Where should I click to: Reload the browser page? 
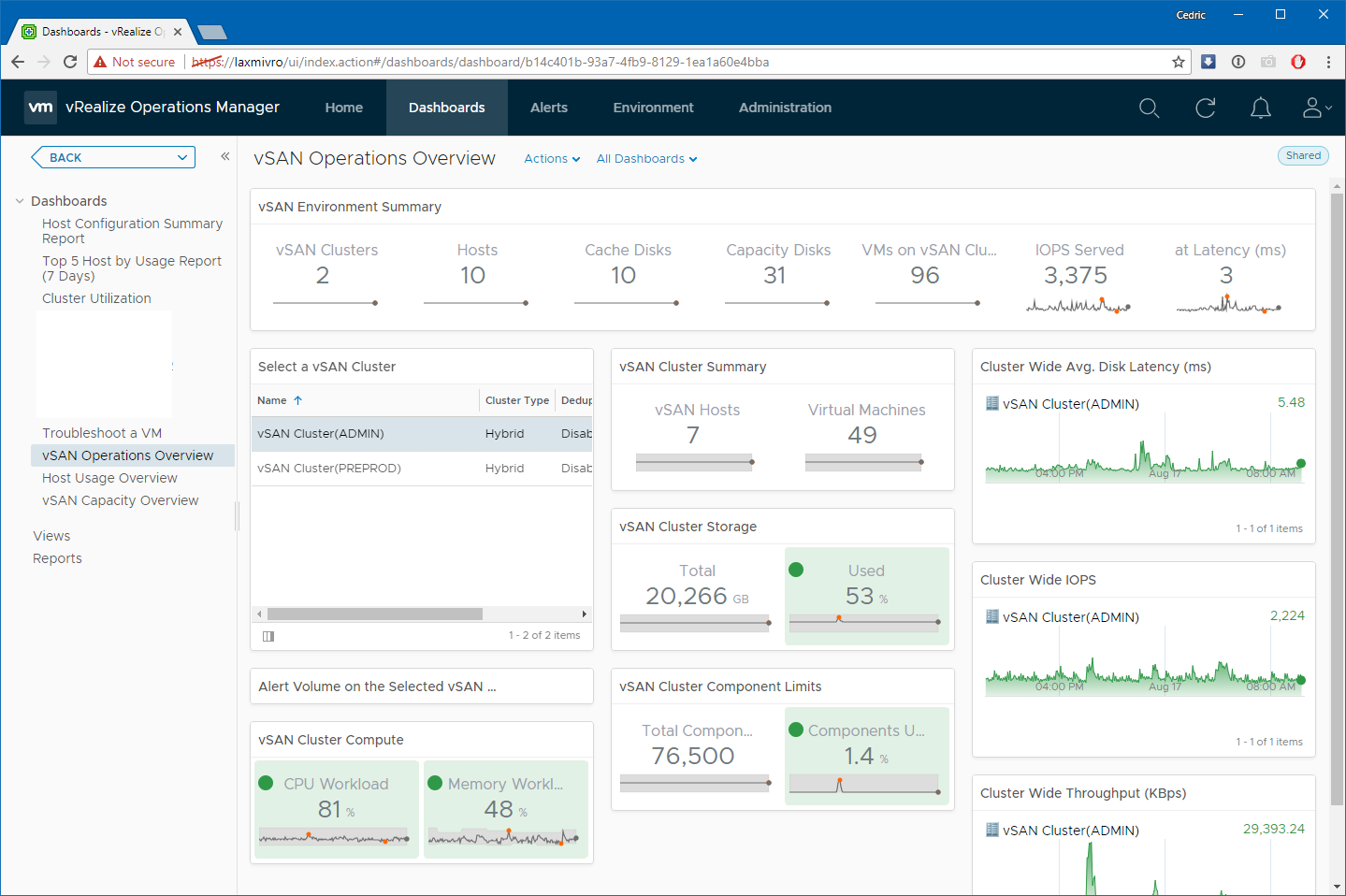click(70, 62)
